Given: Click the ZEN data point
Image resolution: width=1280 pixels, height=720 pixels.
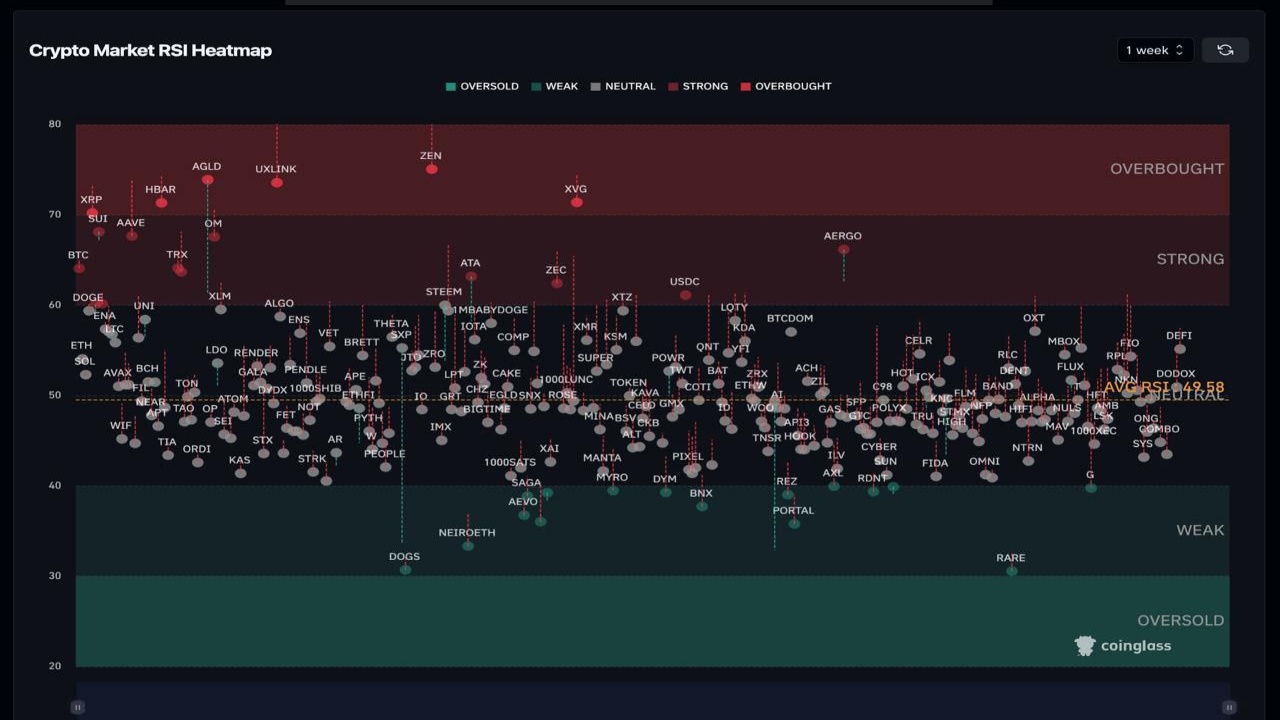Looking at the screenshot, I should [x=431, y=169].
